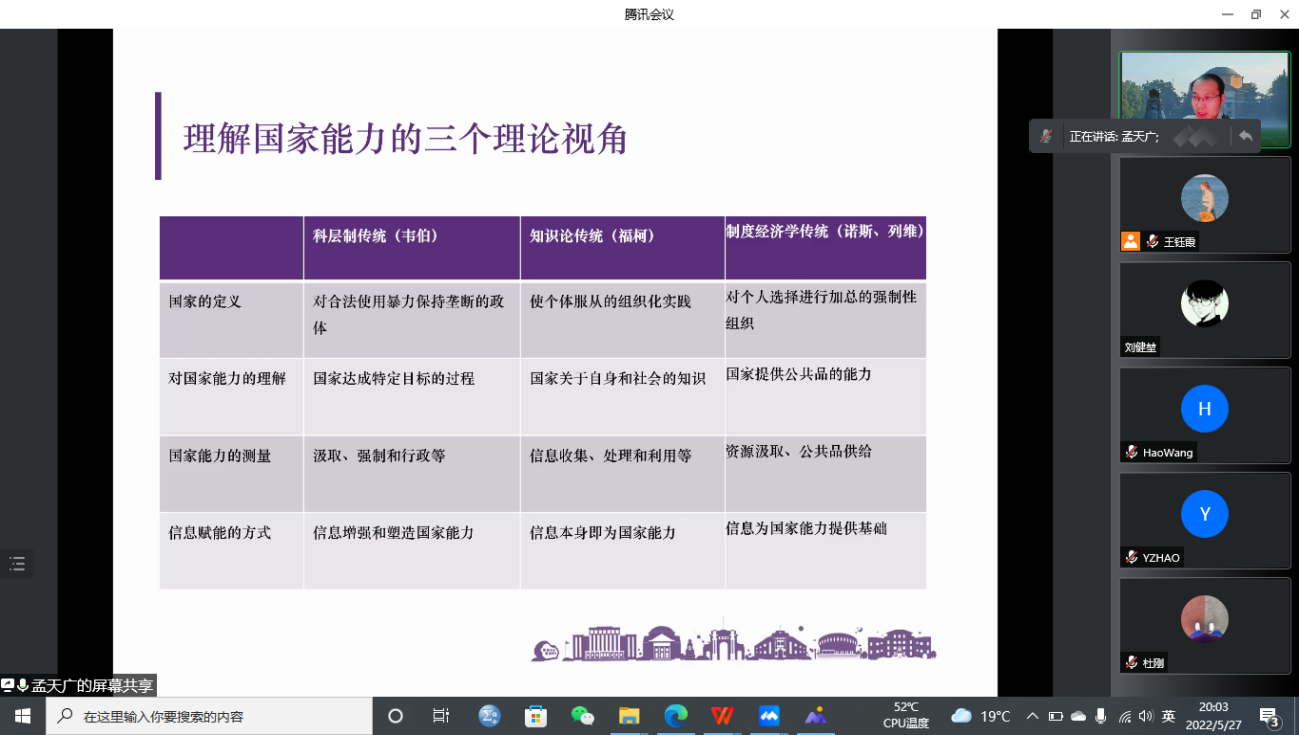Viewport: 1299px width, 735px height.
Task: Click the YZHAO participant avatar
Action: coord(1204,514)
